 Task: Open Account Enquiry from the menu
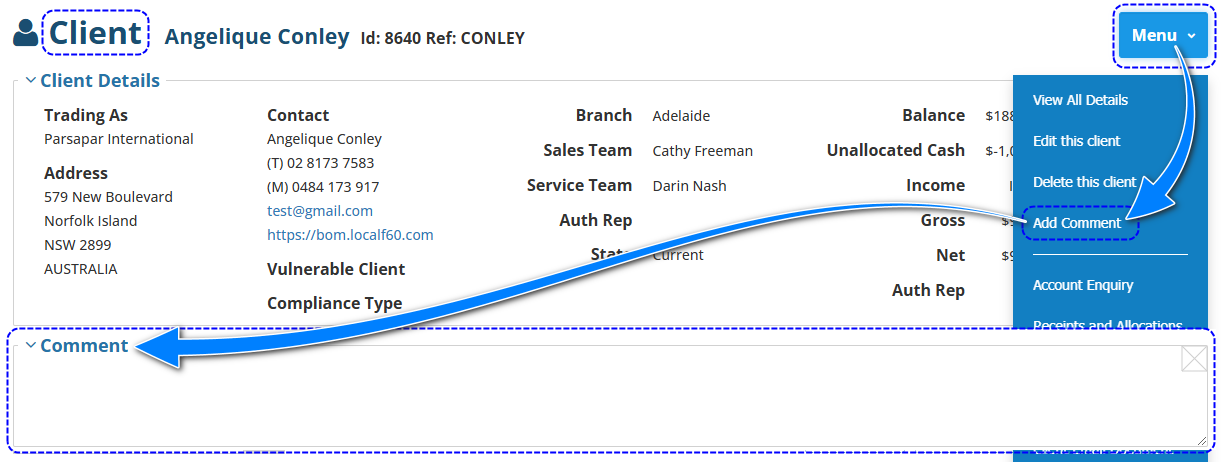[1082, 285]
